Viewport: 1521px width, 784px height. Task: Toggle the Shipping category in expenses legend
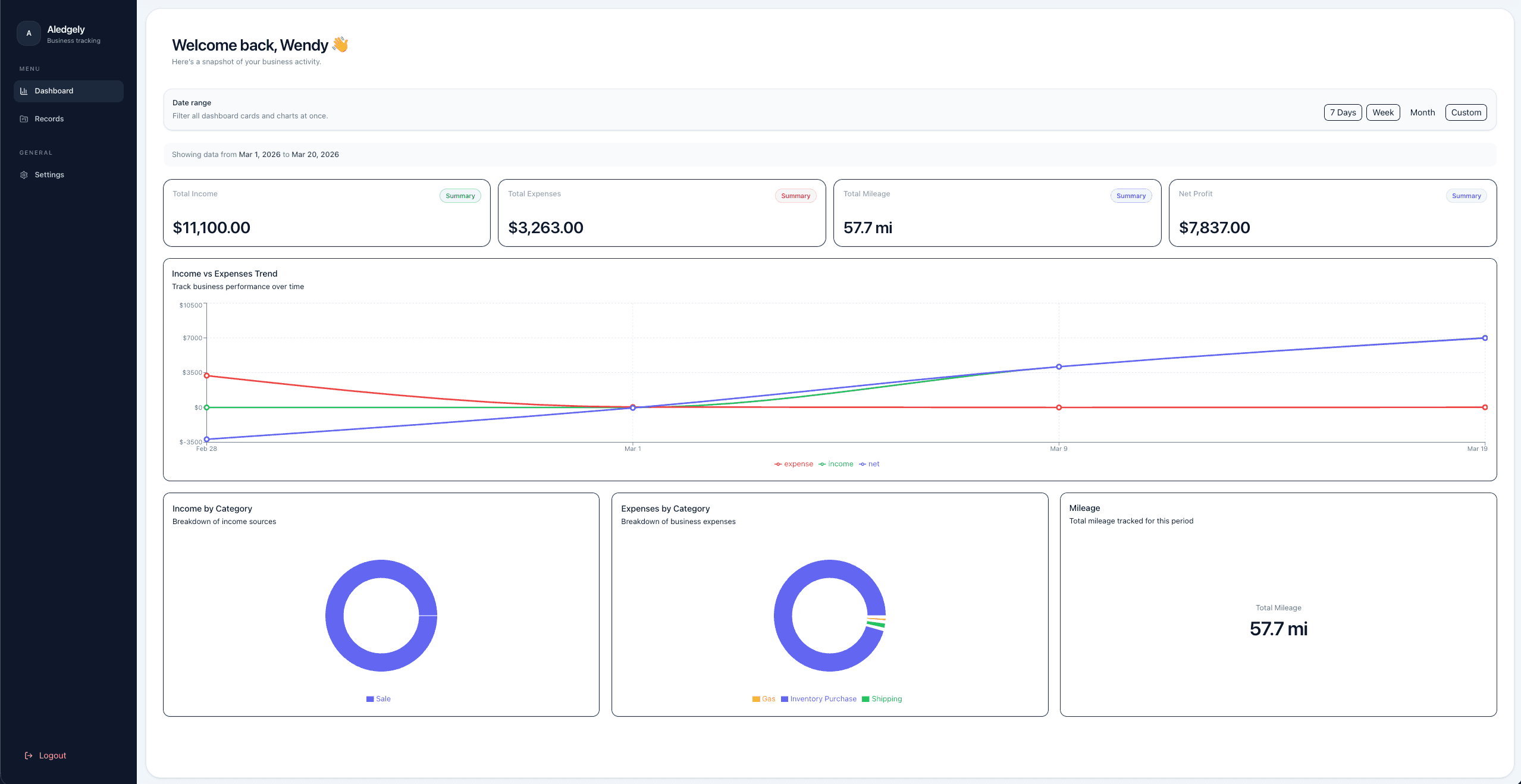click(x=882, y=699)
